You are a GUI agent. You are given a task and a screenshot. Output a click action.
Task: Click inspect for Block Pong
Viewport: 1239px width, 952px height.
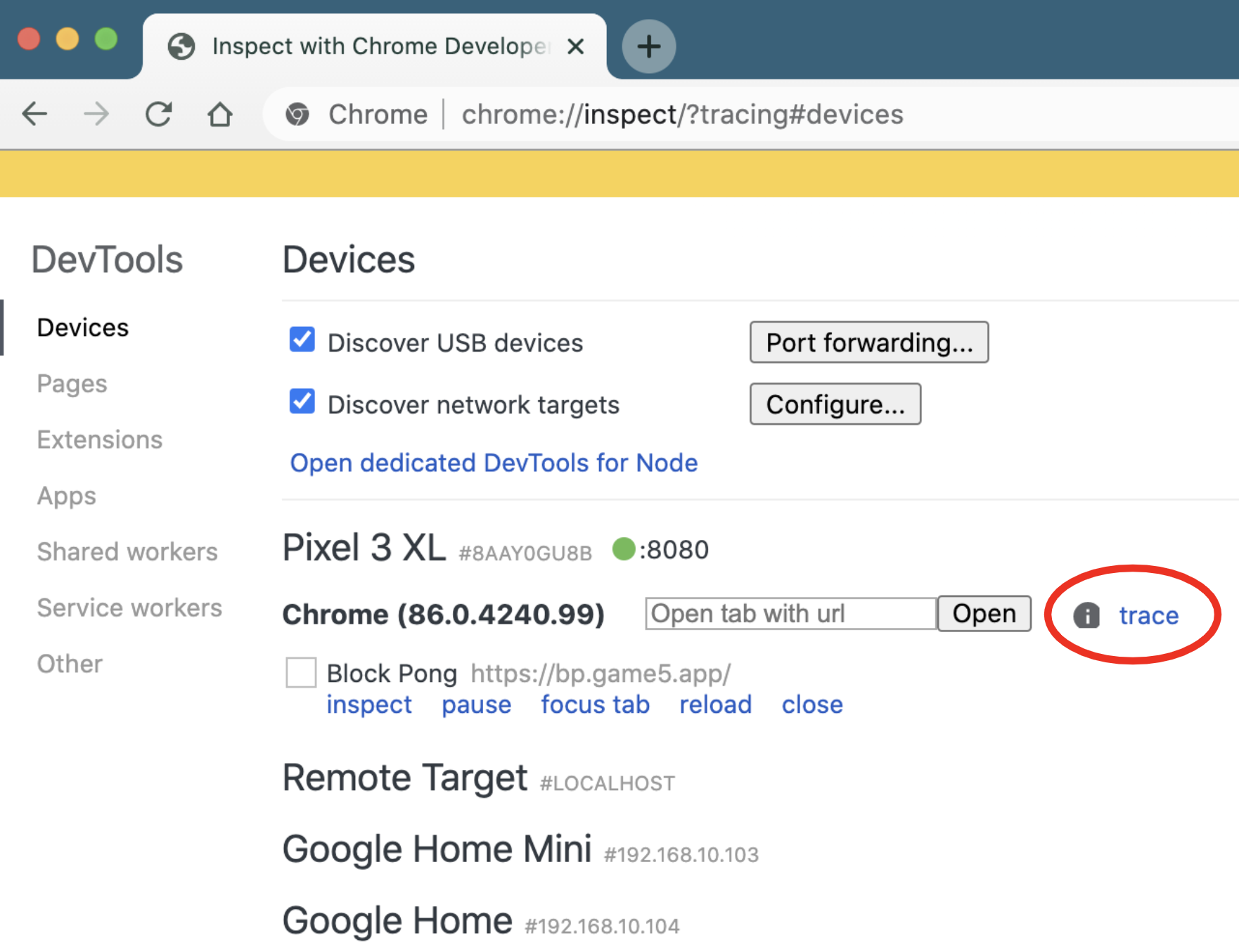pyautogui.click(x=369, y=704)
